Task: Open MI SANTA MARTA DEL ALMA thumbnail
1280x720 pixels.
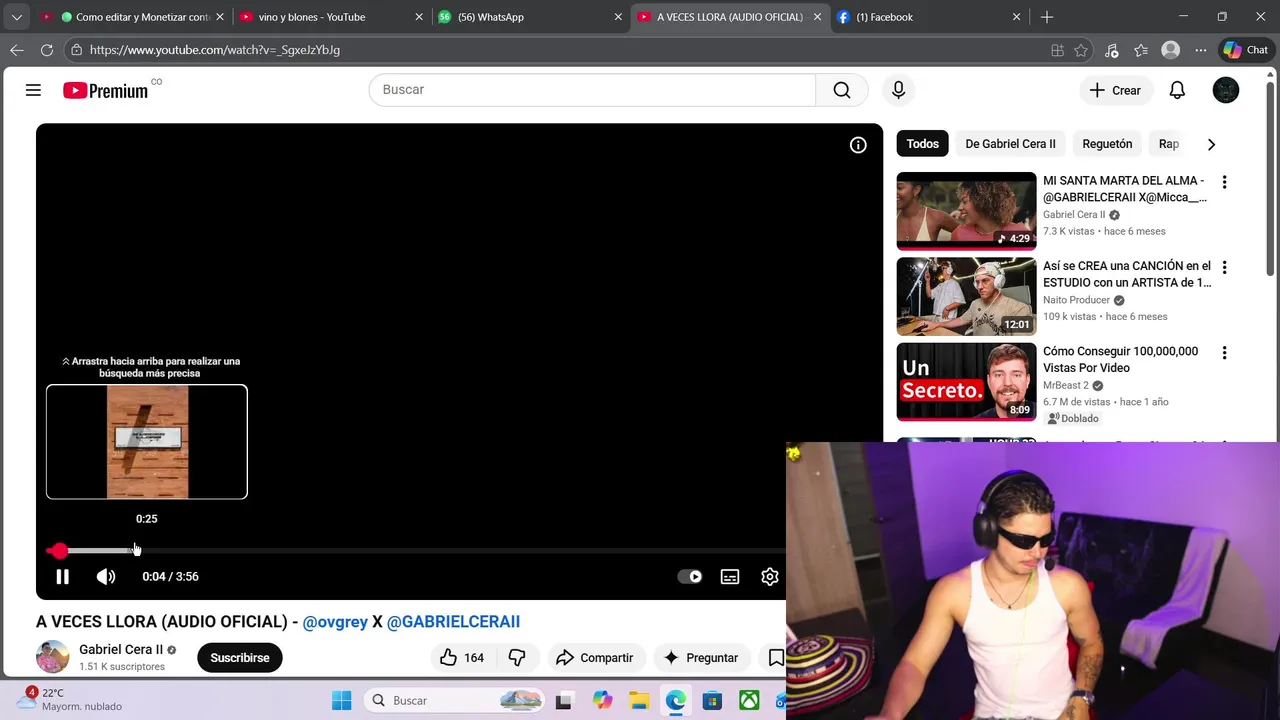Action: coord(966,211)
